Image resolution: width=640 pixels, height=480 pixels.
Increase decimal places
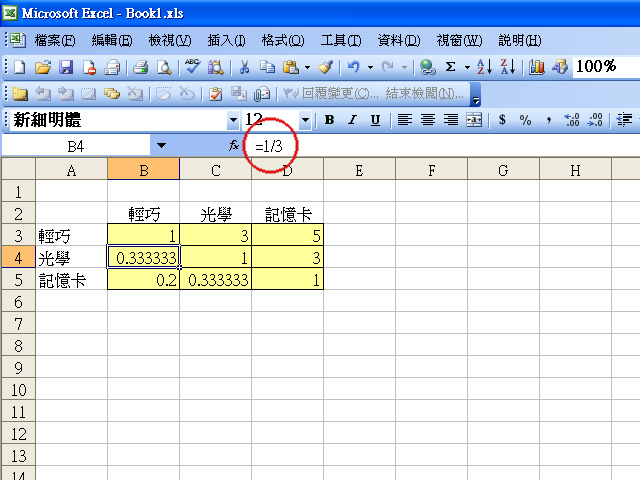(x=572, y=120)
